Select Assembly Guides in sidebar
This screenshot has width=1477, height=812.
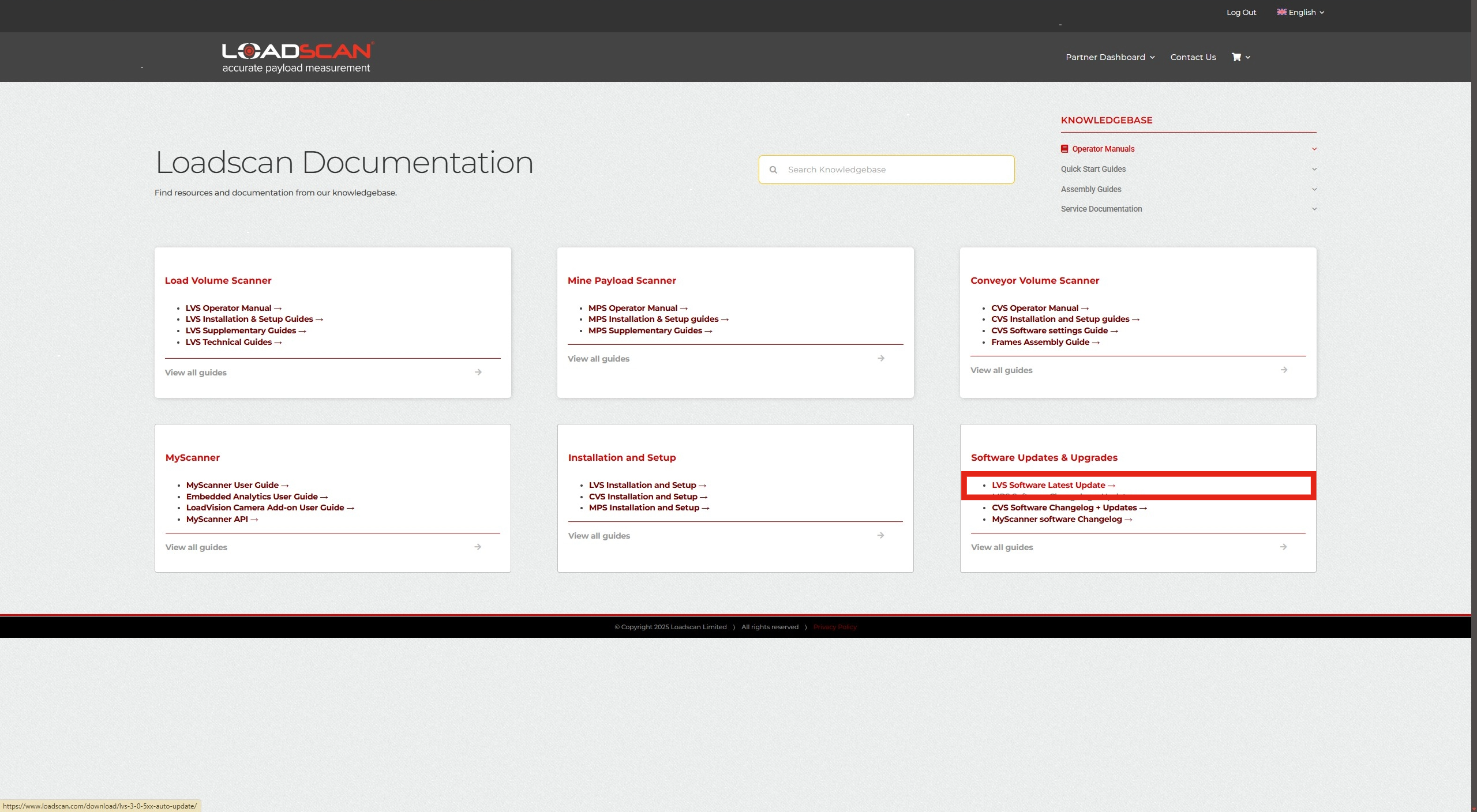tap(1090, 189)
